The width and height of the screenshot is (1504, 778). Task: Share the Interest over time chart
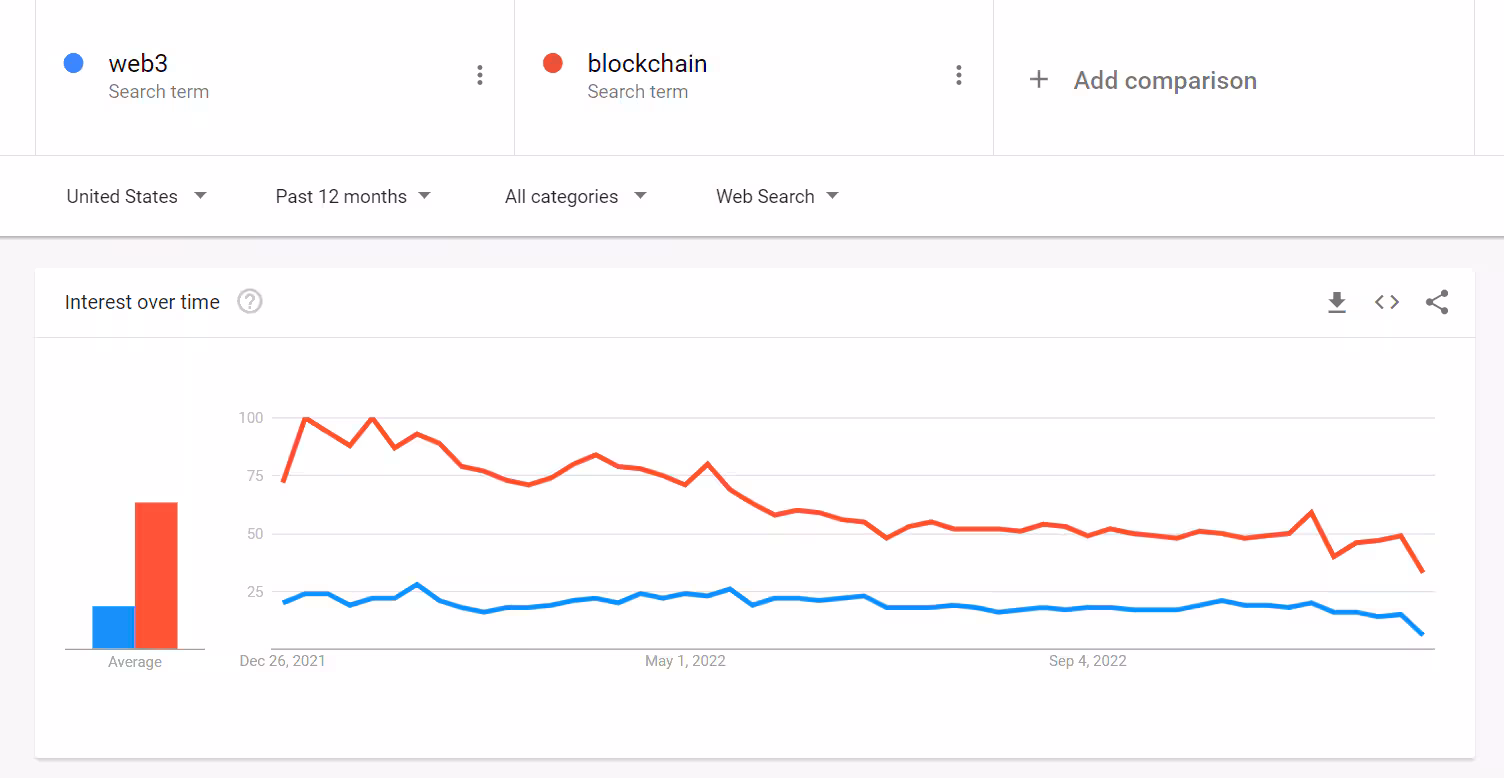pos(1437,302)
